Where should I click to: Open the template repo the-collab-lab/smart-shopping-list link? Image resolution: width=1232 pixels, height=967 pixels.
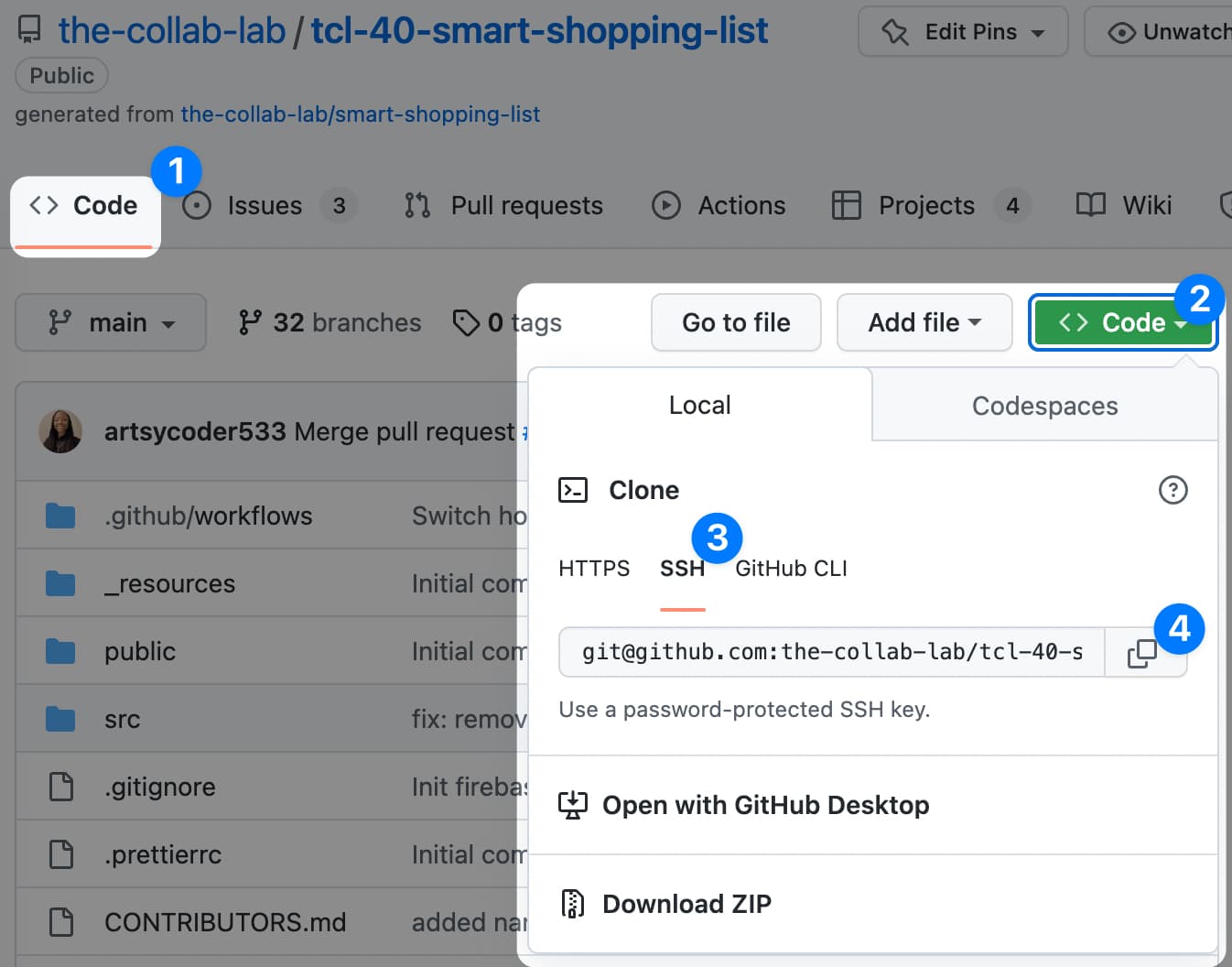[361, 114]
